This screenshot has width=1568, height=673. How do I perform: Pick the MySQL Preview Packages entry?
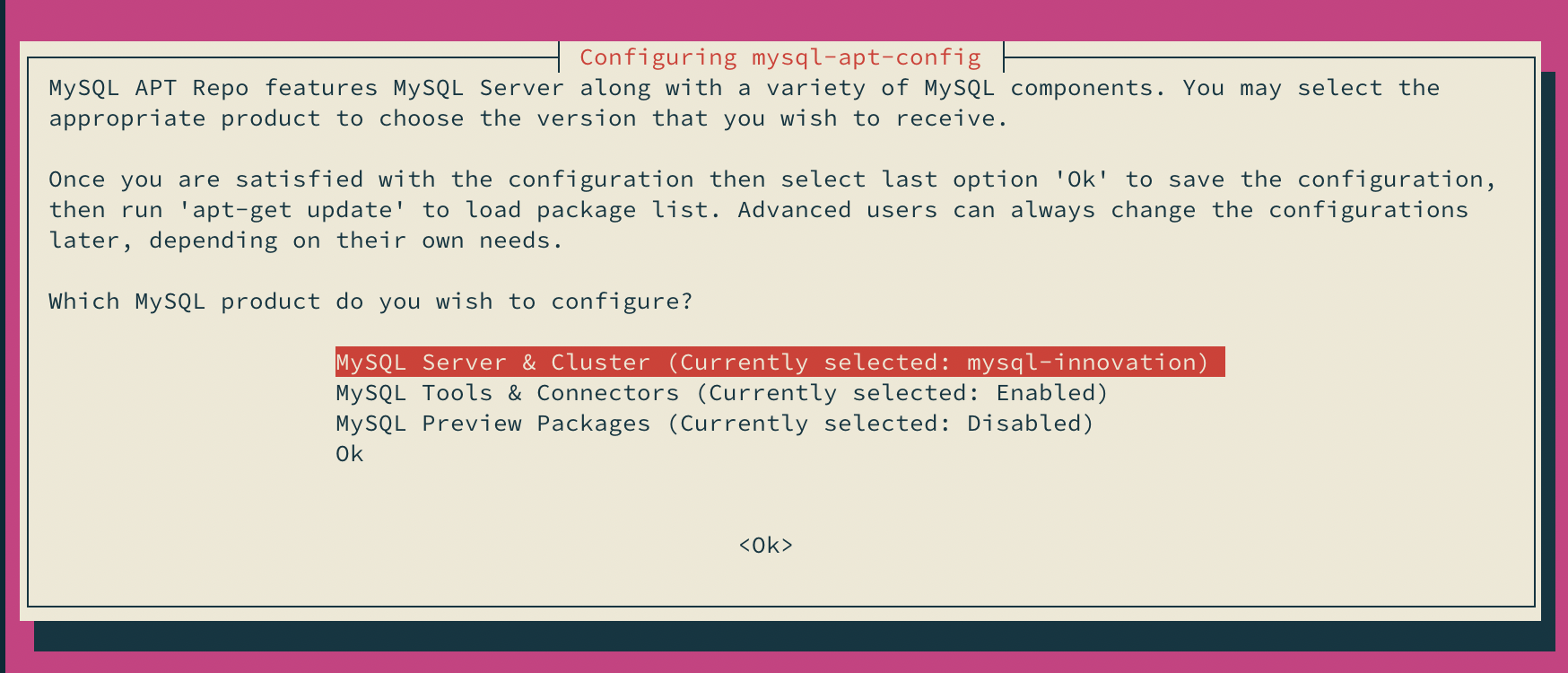(715, 424)
